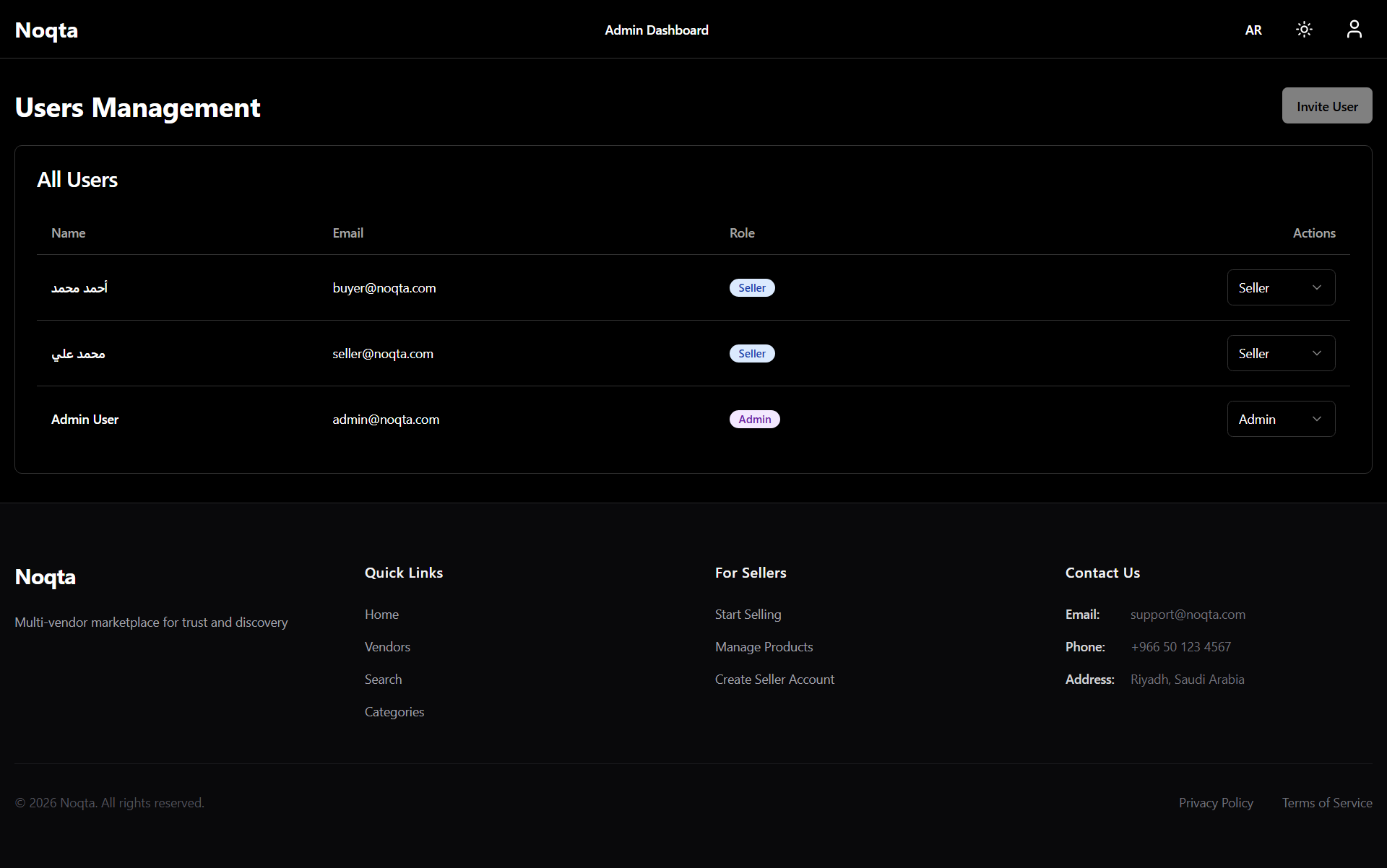Switch language with the AR button
Image resolution: width=1387 pixels, height=868 pixels.
click(1253, 30)
